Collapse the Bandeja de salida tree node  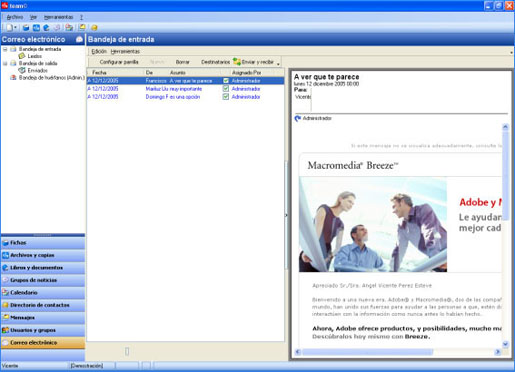[x=5, y=63]
